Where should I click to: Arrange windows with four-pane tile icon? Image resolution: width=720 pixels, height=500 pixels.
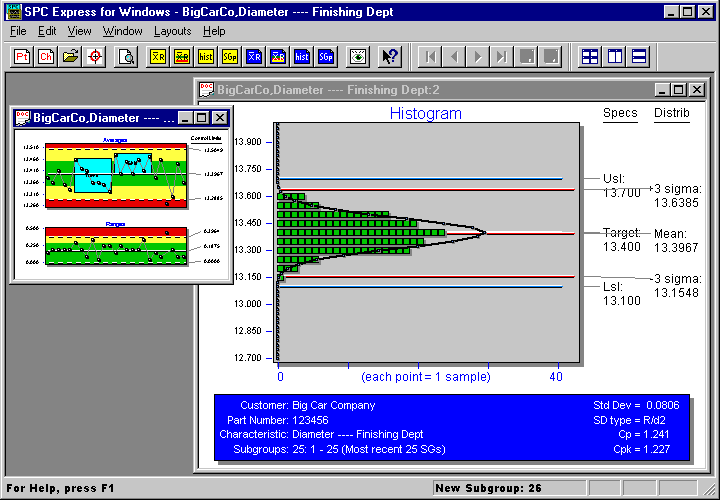pos(590,56)
